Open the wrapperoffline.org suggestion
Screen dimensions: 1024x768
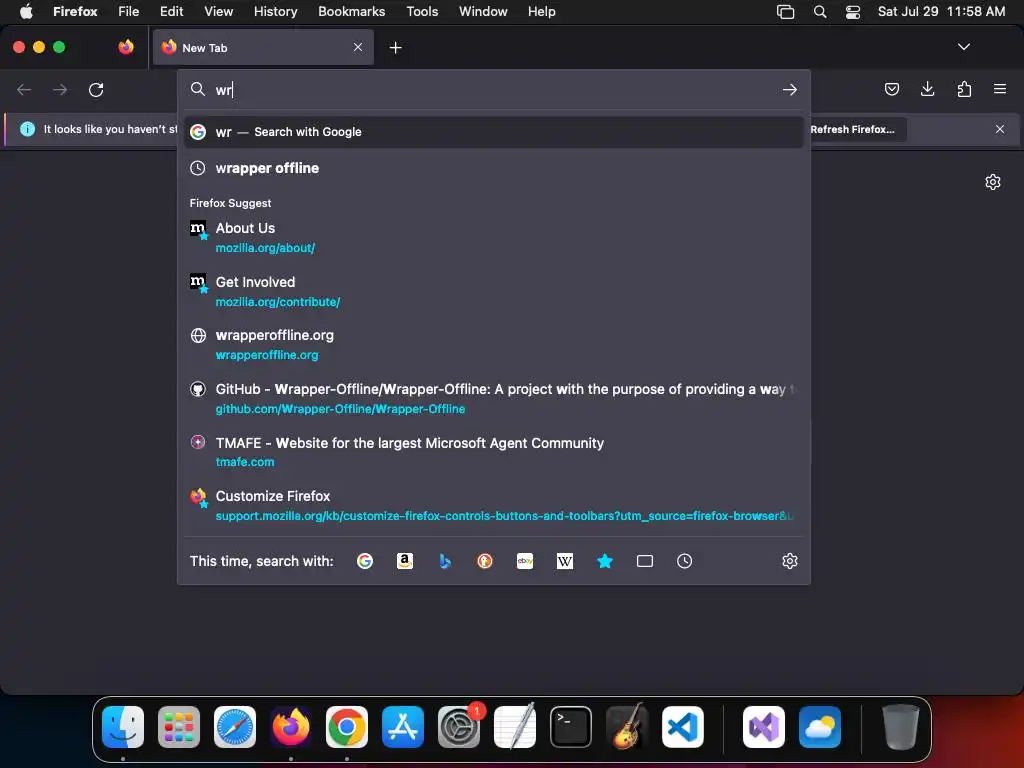[x=494, y=345]
